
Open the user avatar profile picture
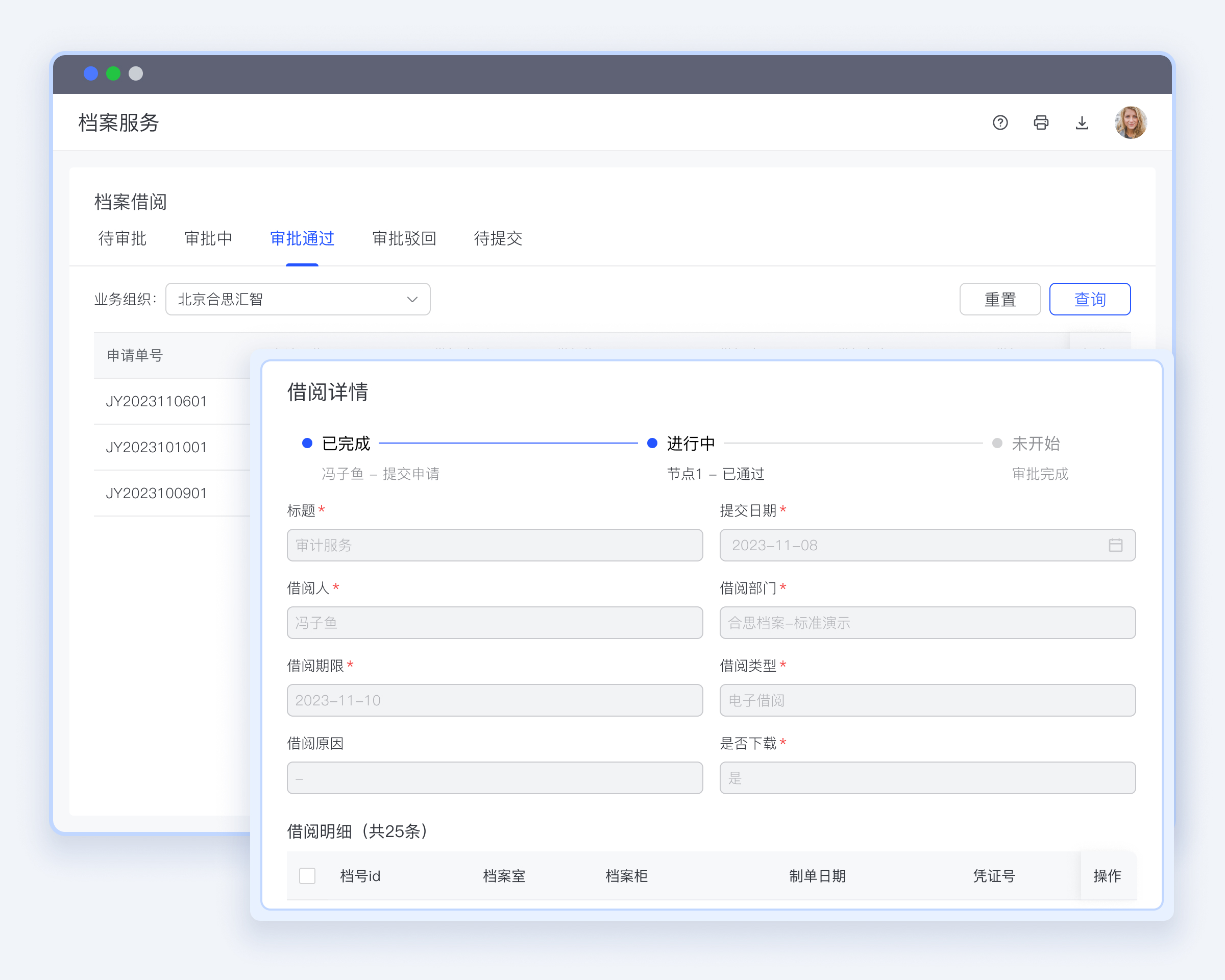[1130, 122]
